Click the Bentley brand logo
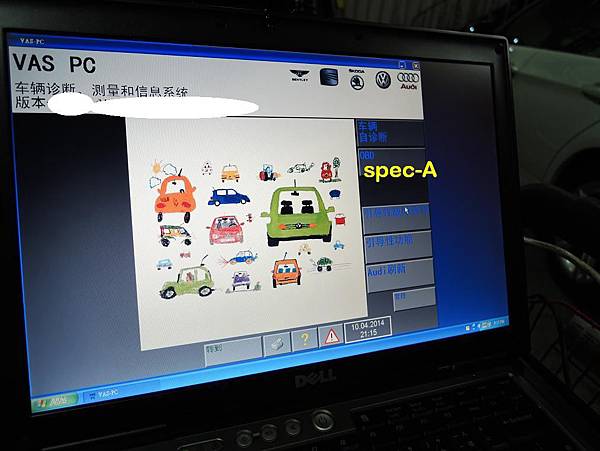600x451 pixels. (300, 75)
